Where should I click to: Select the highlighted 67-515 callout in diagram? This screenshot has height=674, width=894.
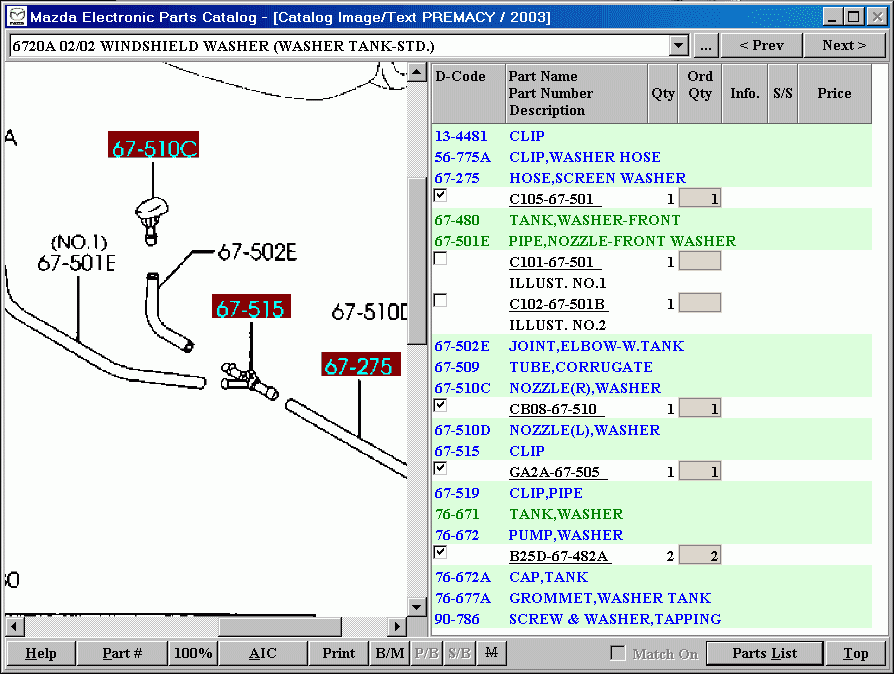251,308
